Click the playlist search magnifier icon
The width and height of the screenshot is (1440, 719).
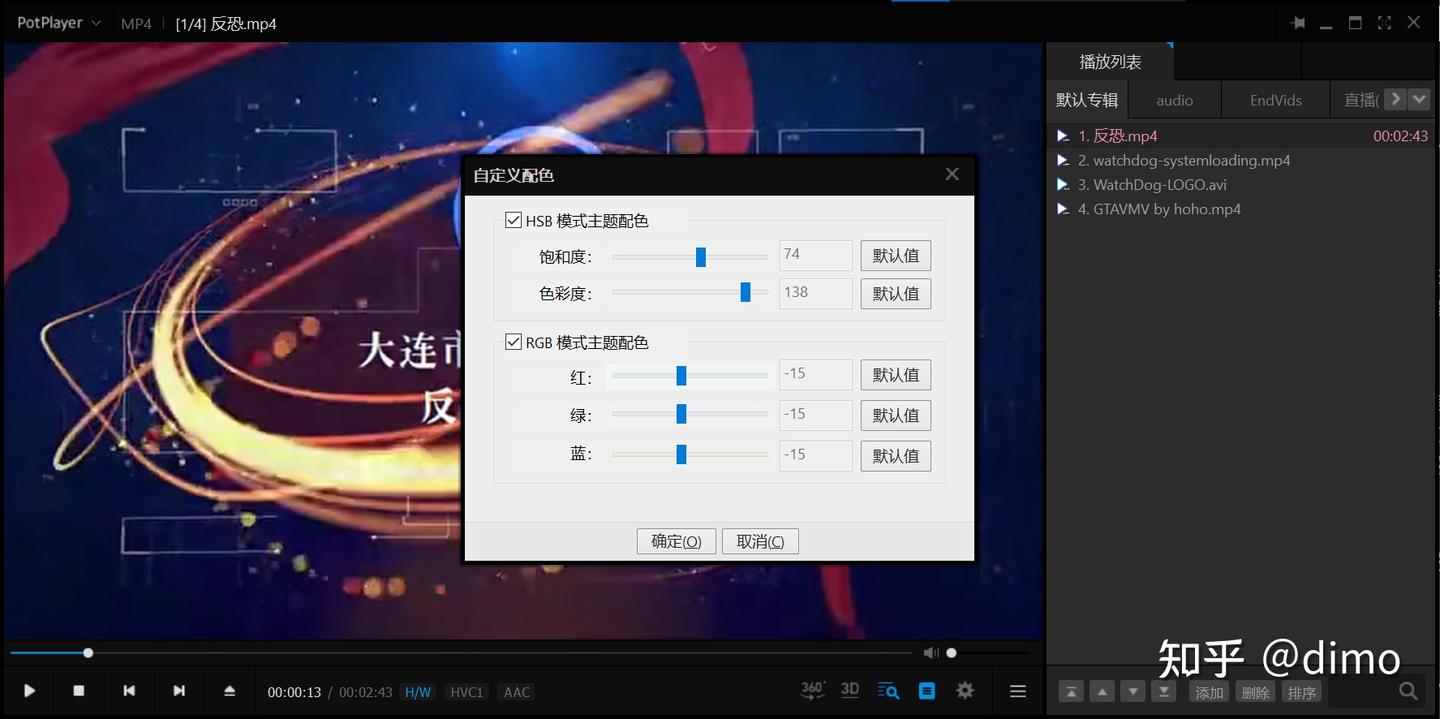point(1409,690)
